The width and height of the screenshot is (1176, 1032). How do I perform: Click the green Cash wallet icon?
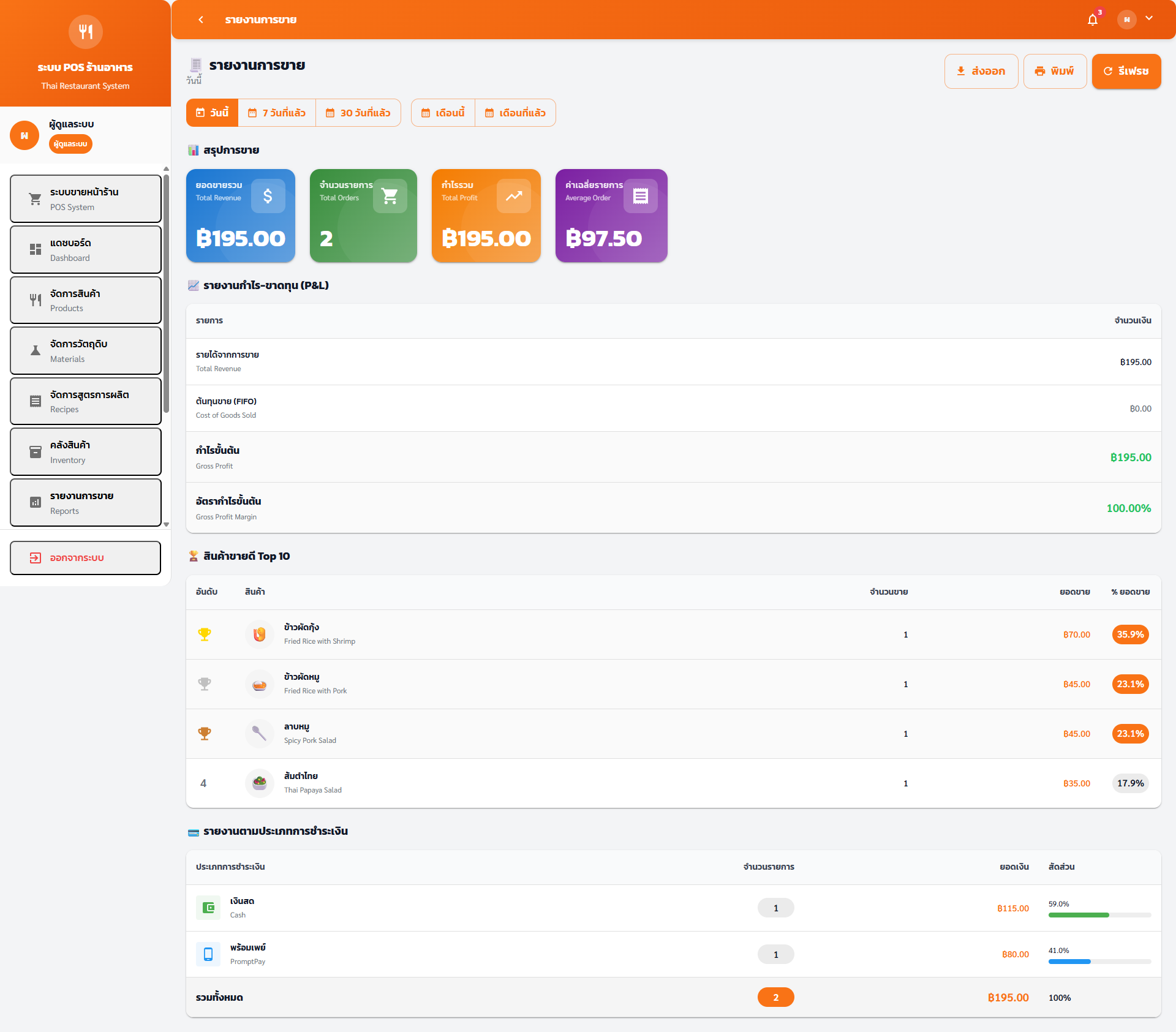tap(208, 908)
